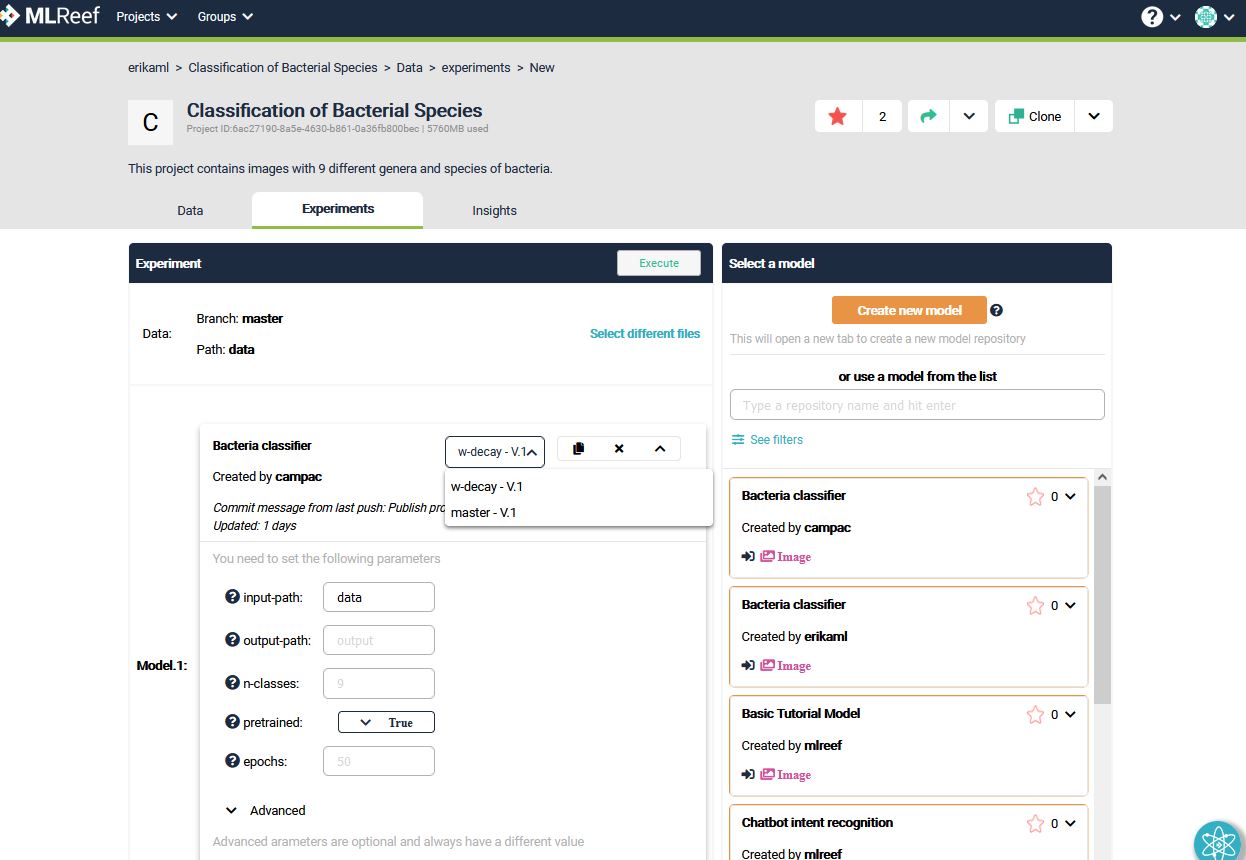
Task: Open the help question mark menu
Action: tap(1152, 16)
